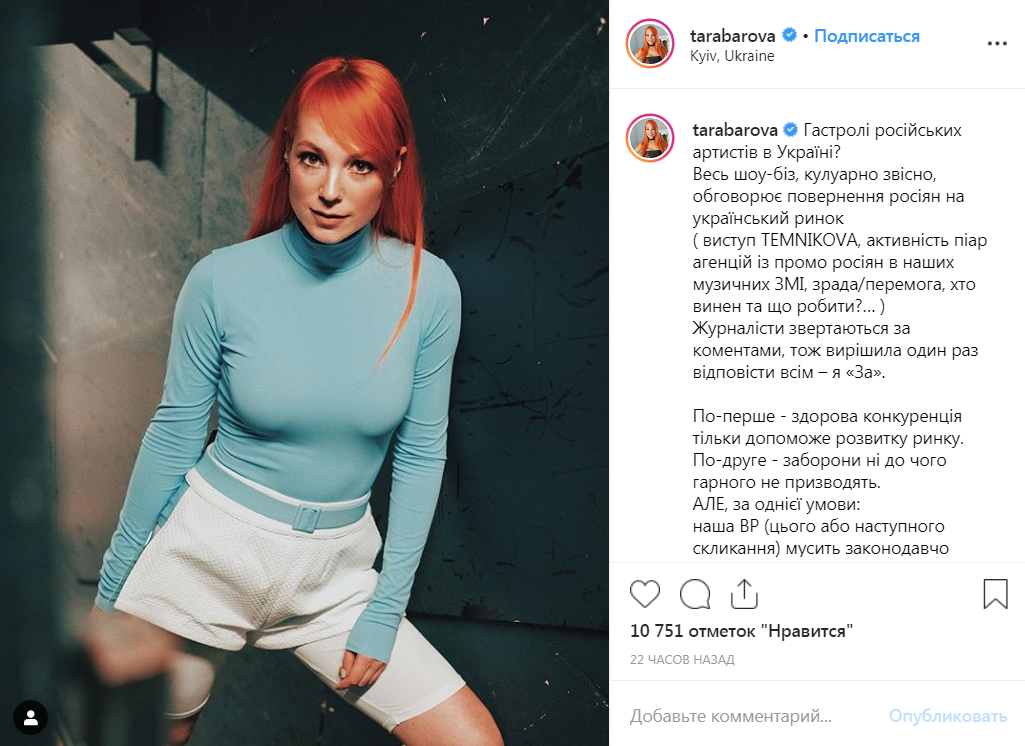
Task: Open the Kyiv, Ukraine location link
Action: 732,56
